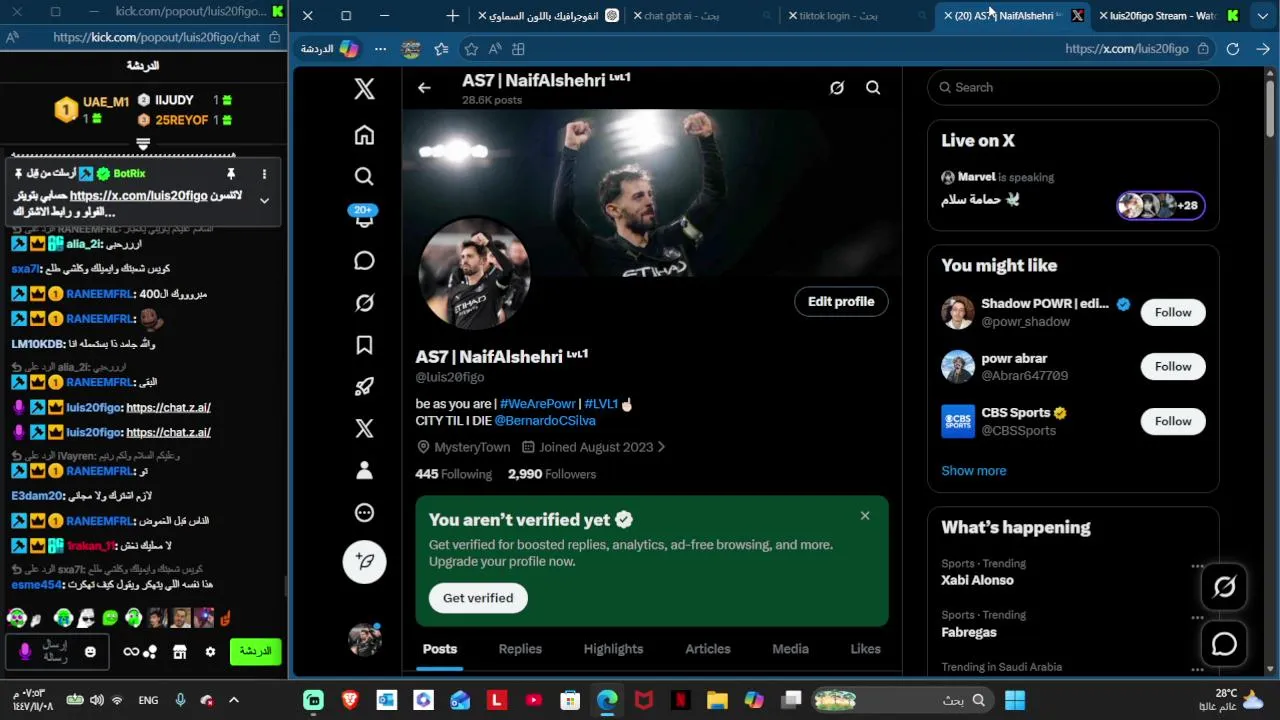Switch to Media tab
Image resolution: width=1280 pixels, height=720 pixels.
pyautogui.click(x=790, y=649)
